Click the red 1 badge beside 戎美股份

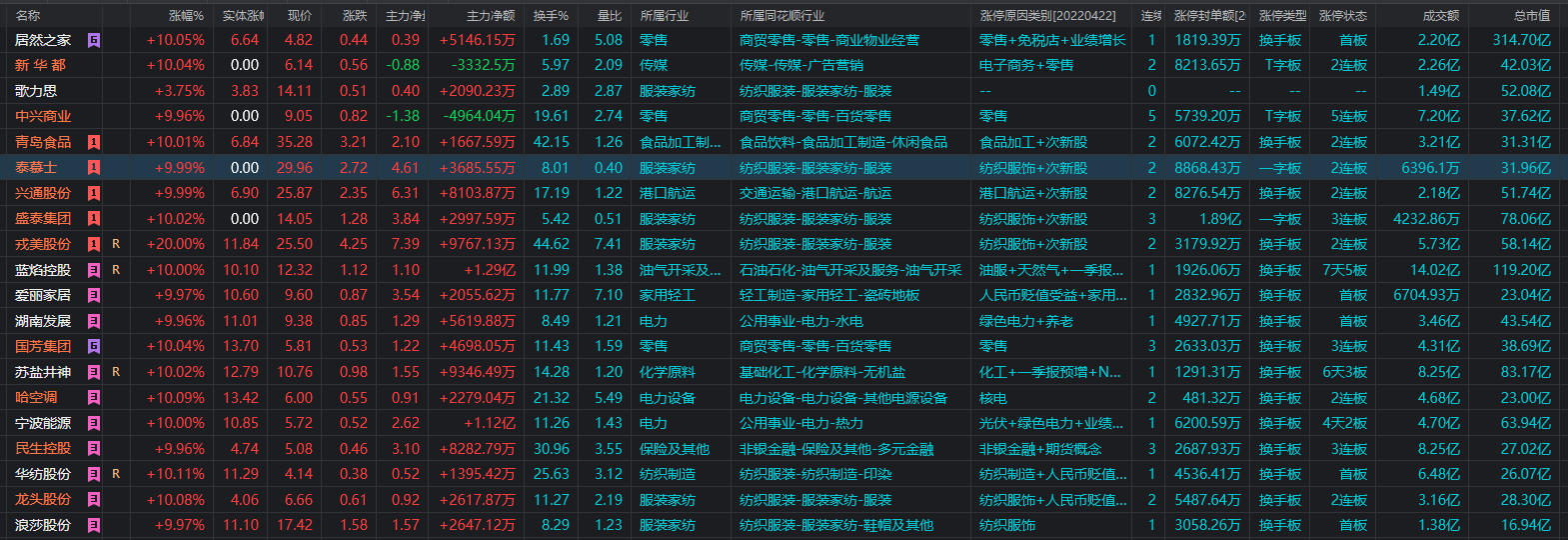tap(94, 244)
